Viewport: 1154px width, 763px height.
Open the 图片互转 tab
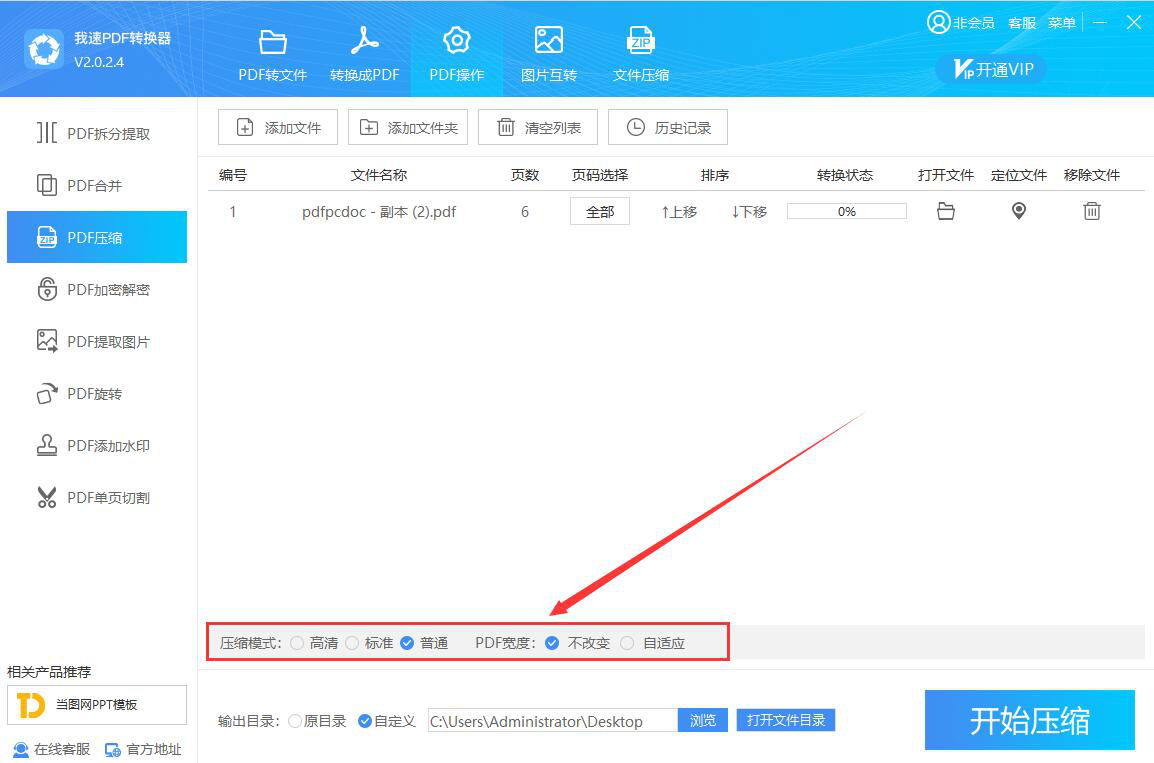coord(548,54)
